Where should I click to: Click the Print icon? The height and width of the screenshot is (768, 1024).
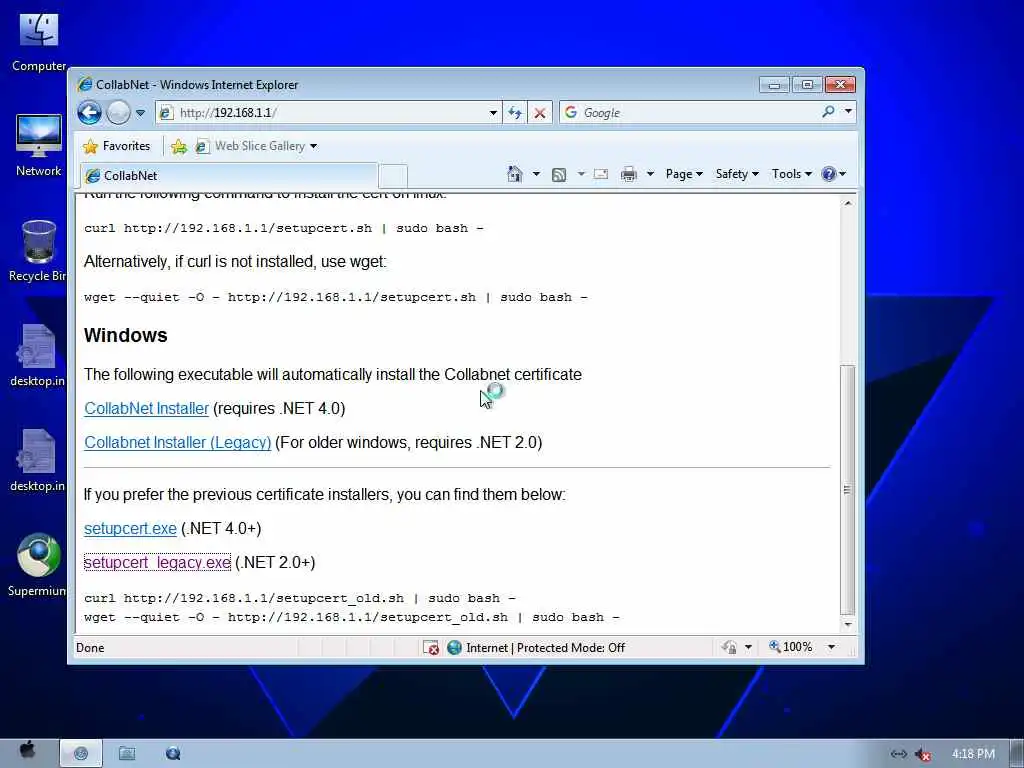pyautogui.click(x=628, y=174)
